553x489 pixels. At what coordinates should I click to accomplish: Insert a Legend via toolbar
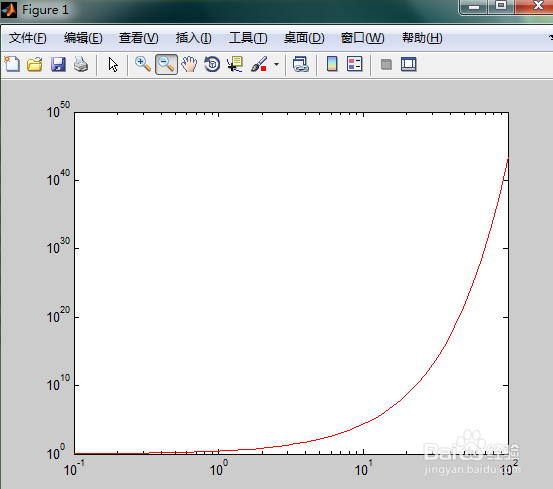[x=355, y=64]
